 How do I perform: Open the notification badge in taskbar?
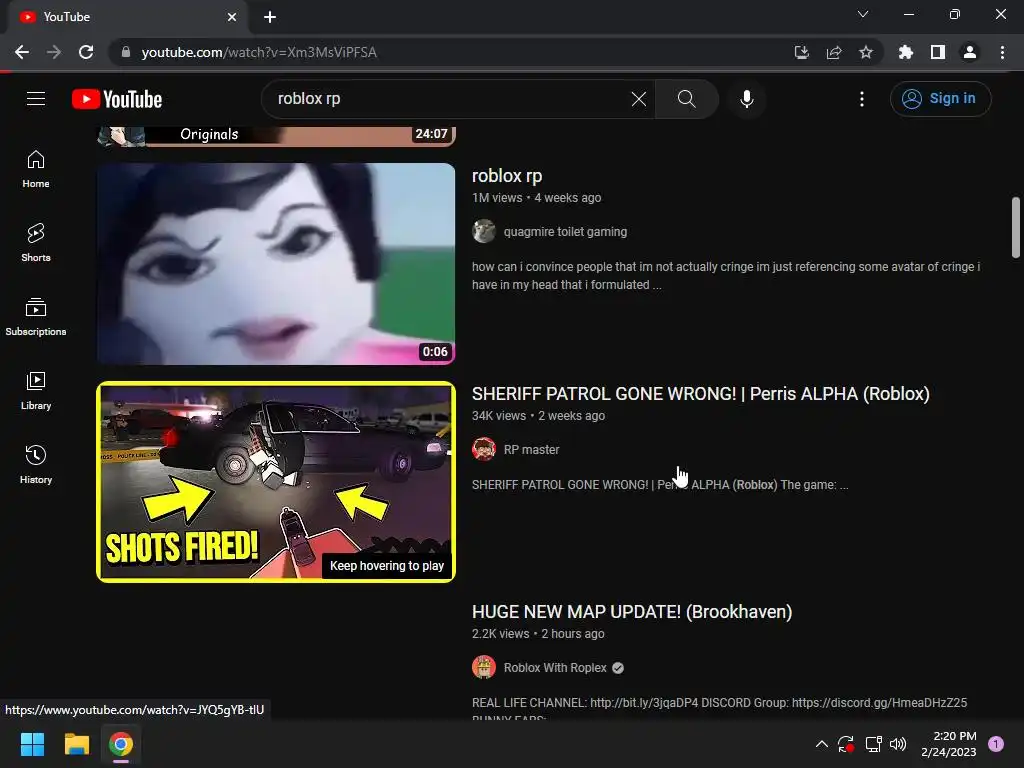[996, 744]
